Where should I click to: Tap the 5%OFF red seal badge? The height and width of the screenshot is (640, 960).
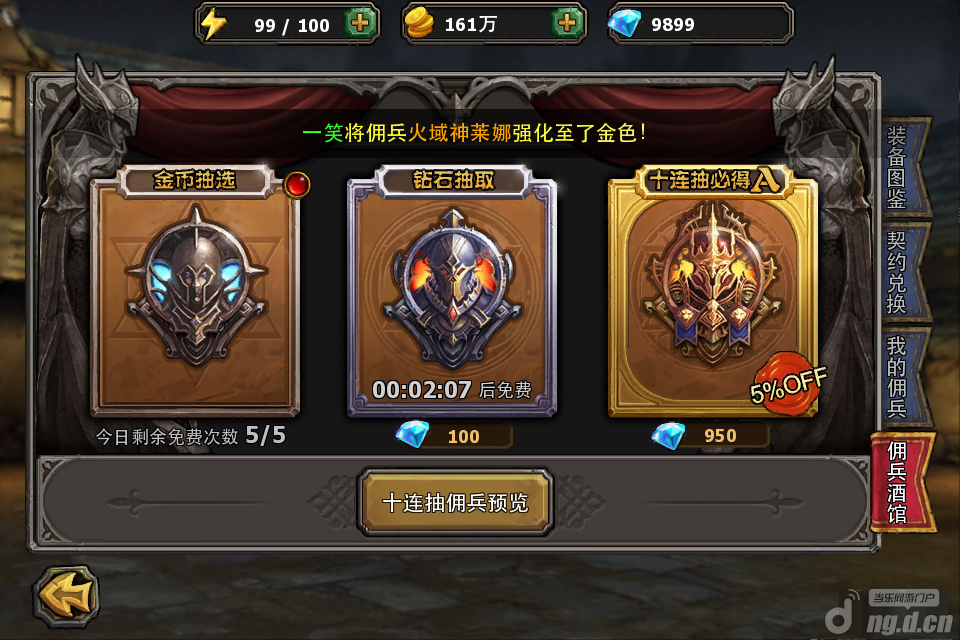point(789,385)
